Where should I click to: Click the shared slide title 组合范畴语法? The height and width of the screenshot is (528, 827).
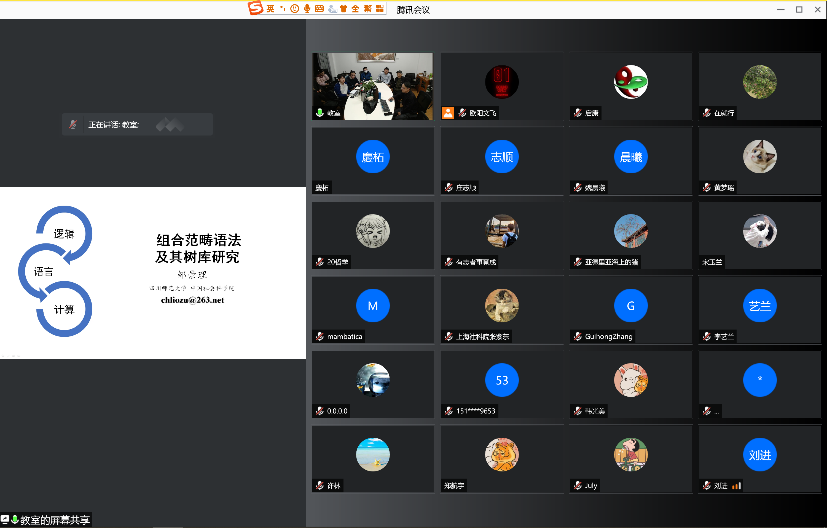[198, 240]
